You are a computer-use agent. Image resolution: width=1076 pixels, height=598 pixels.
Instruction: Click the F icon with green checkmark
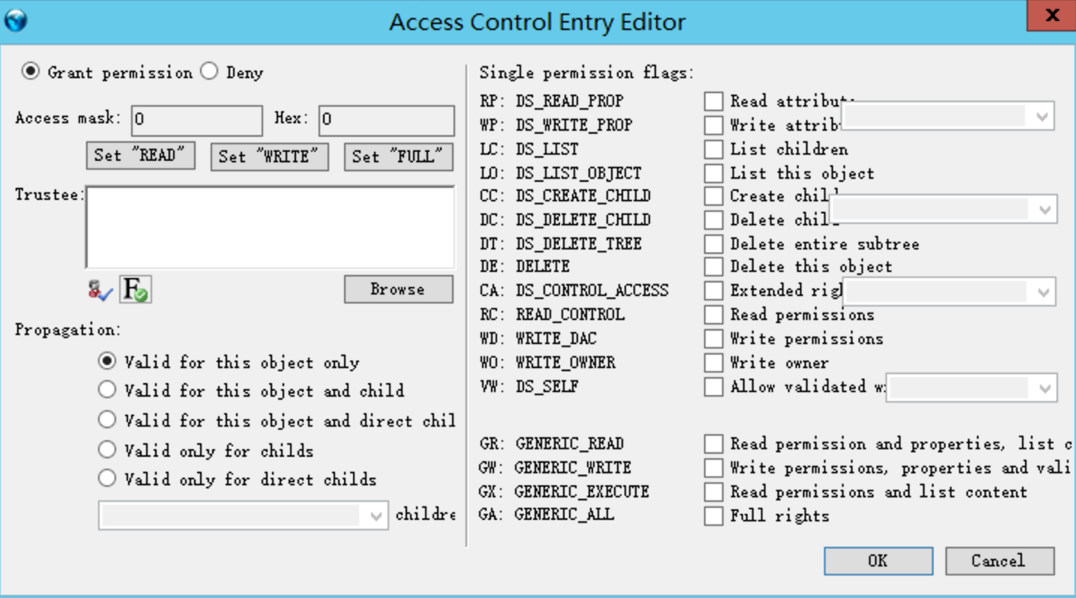point(135,289)
